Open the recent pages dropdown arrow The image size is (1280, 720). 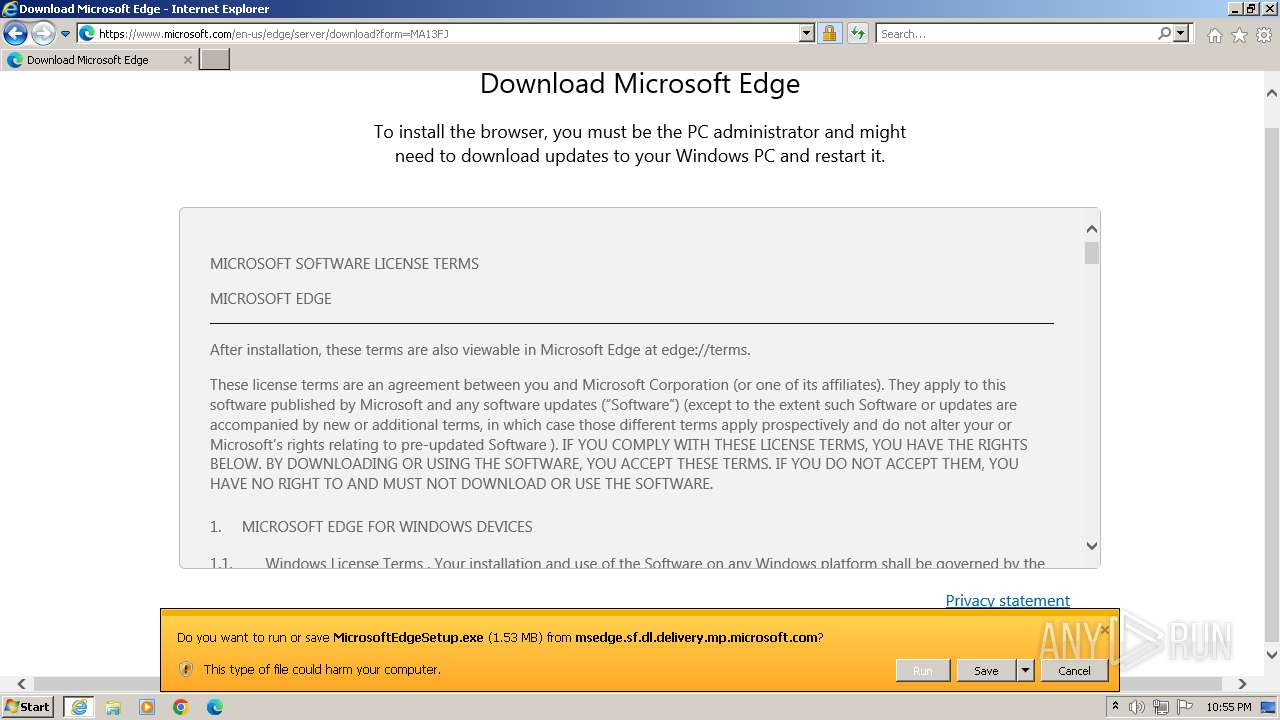[65, 34]
